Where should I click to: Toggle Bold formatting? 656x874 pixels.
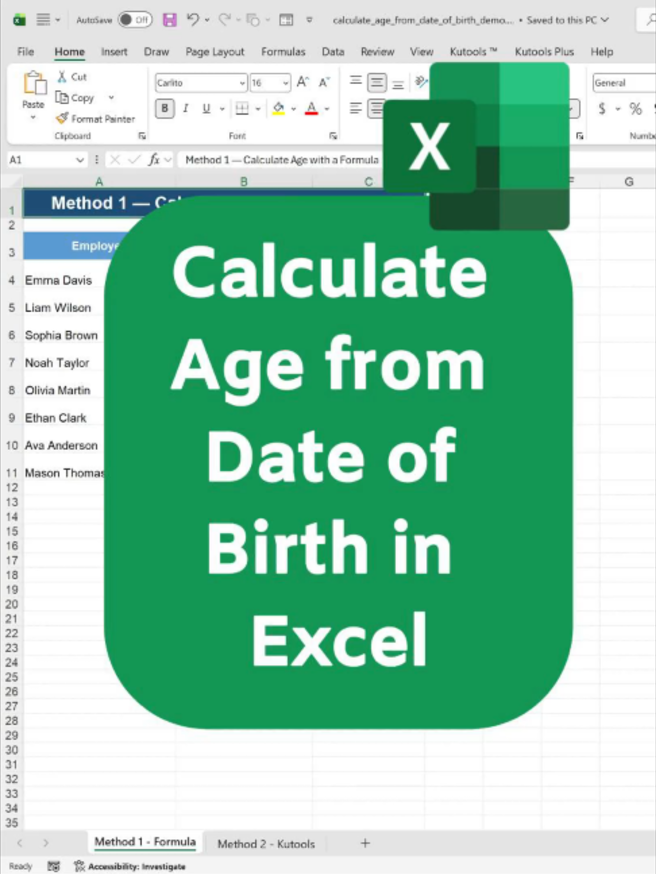[x=164, y=108]
